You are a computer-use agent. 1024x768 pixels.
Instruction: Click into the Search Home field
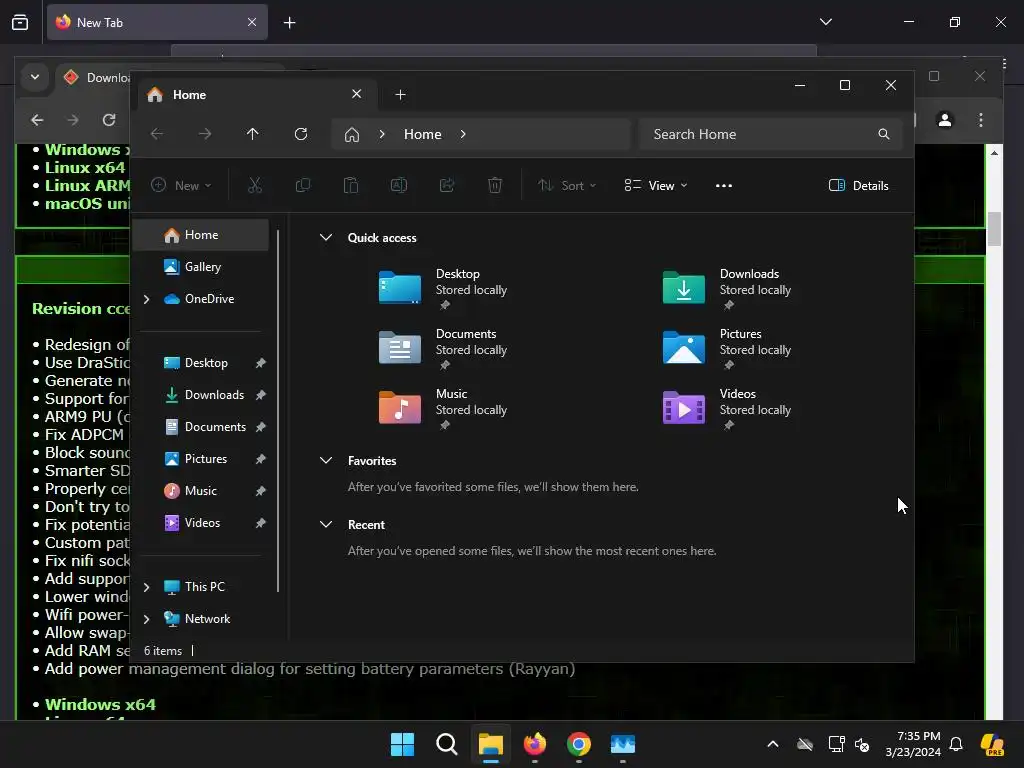pos(770,134)
